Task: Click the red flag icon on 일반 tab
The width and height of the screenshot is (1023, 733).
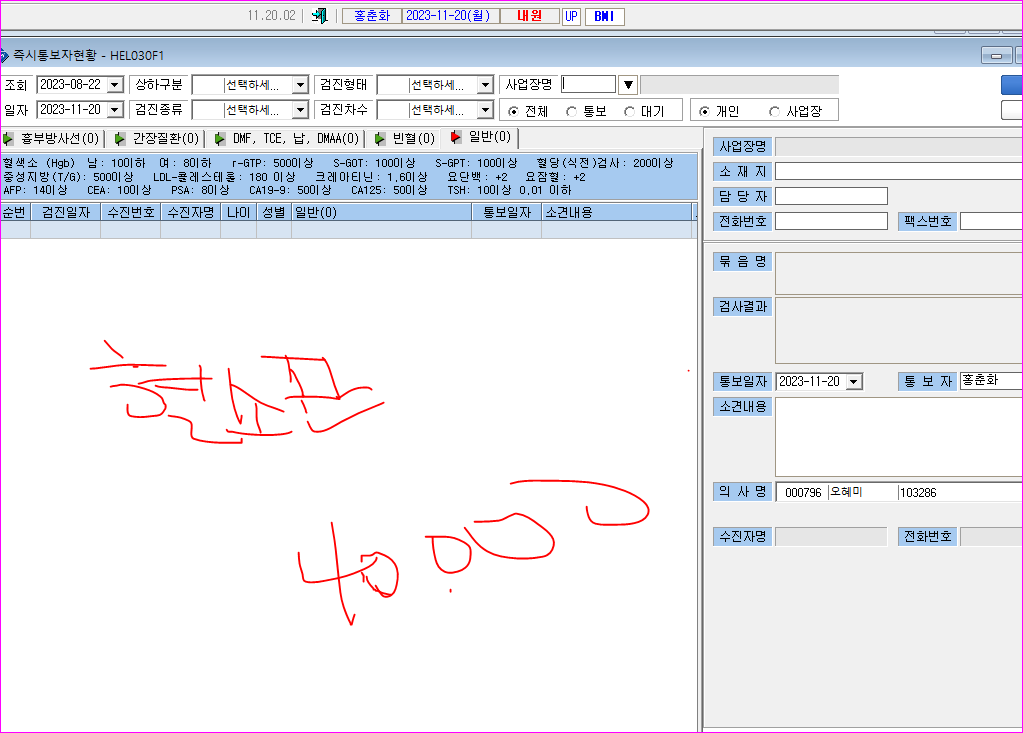Action: coord(455,137)
